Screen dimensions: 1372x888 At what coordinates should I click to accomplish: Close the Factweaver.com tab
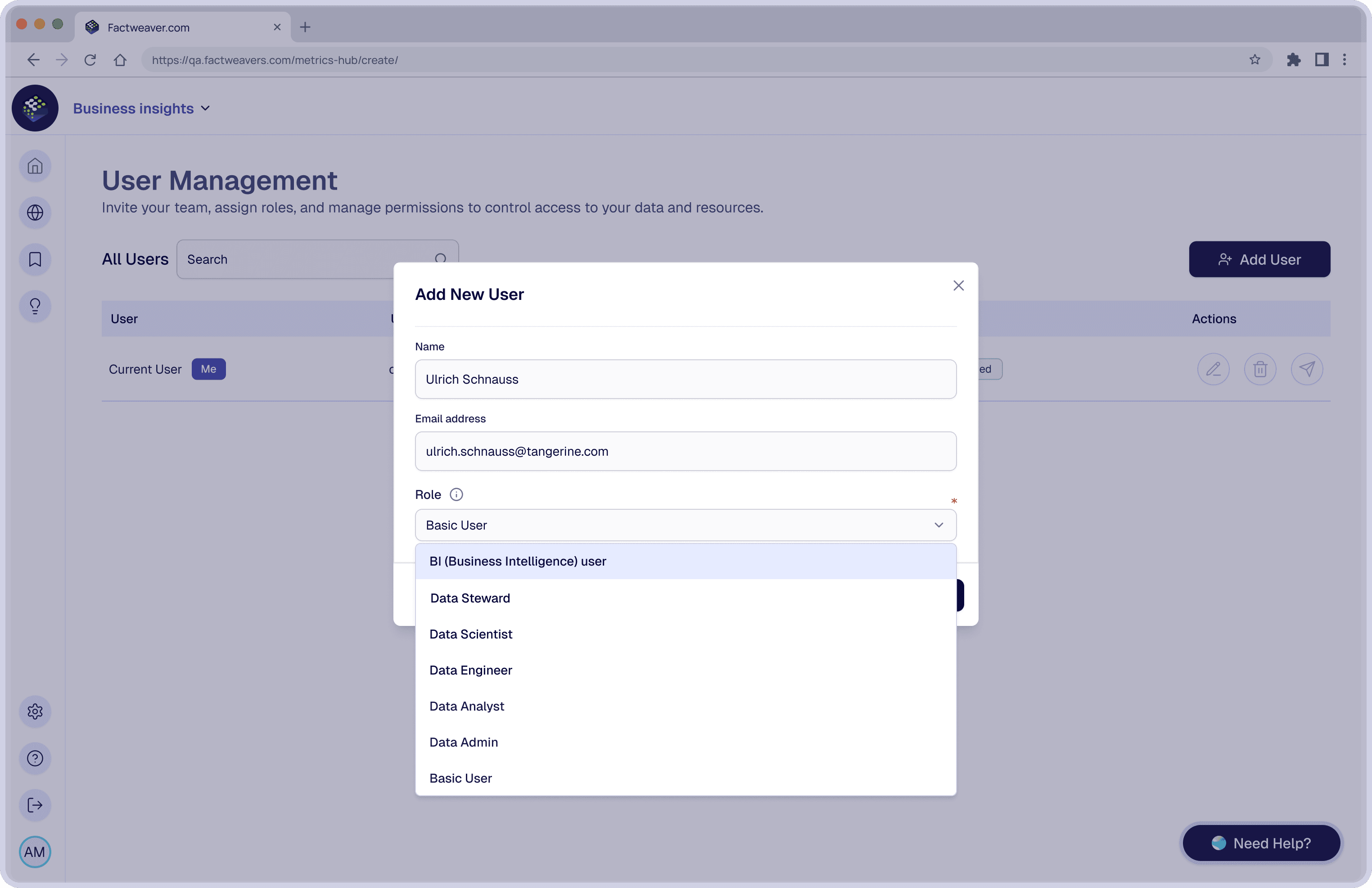pyautogui.click(x=277, y=27)
